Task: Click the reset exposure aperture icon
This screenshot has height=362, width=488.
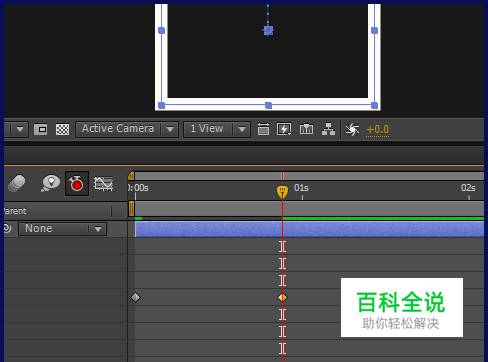Action: click(352, 129)
